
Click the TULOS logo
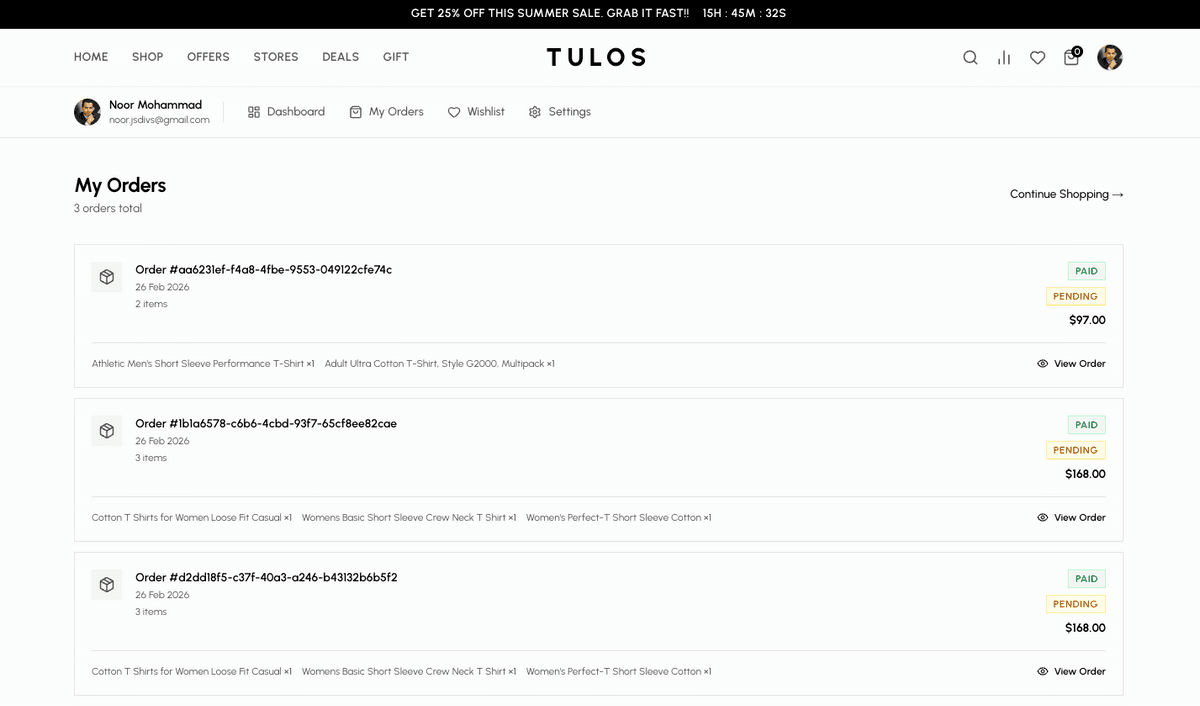click(596, 57)
